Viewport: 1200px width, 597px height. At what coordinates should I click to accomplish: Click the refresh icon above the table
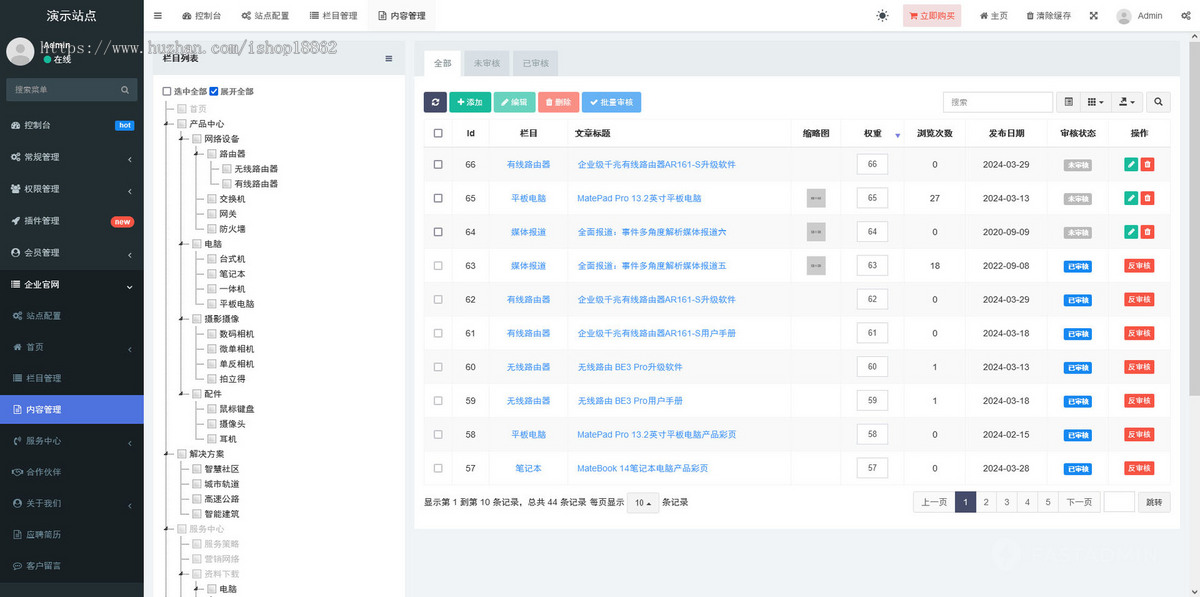435,102
